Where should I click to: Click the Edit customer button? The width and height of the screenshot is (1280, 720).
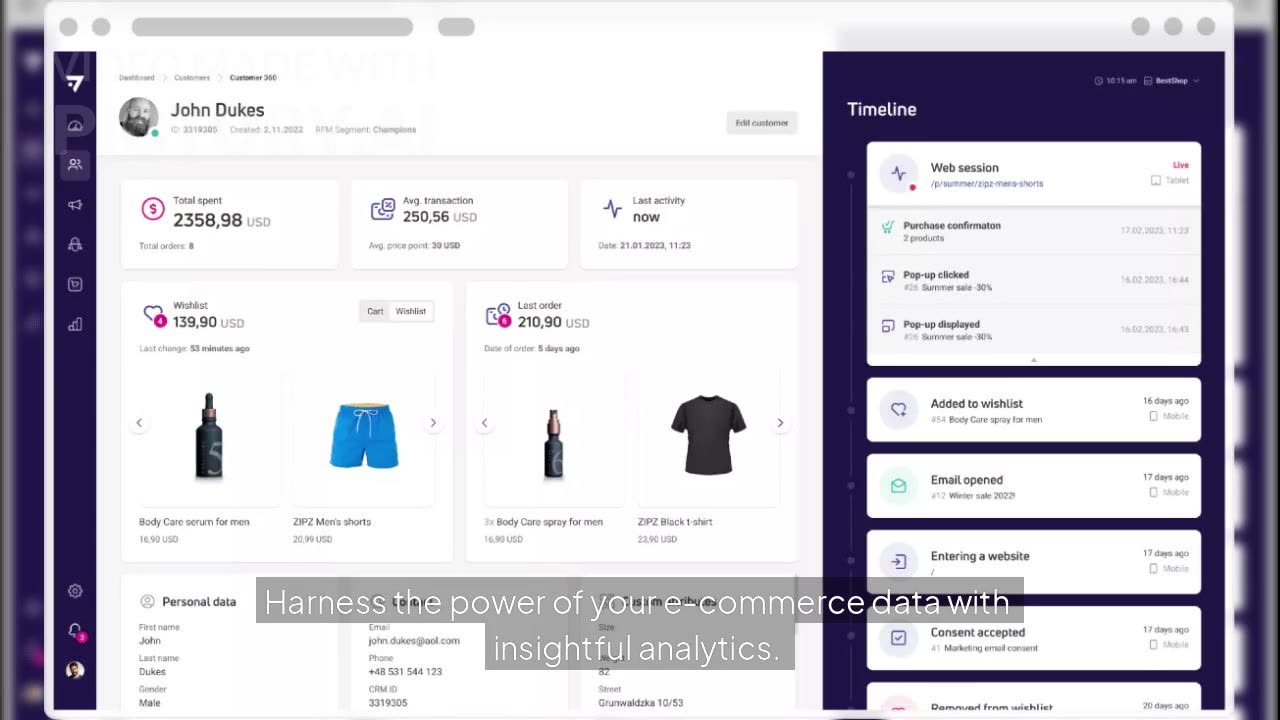[x=762, y=123]
